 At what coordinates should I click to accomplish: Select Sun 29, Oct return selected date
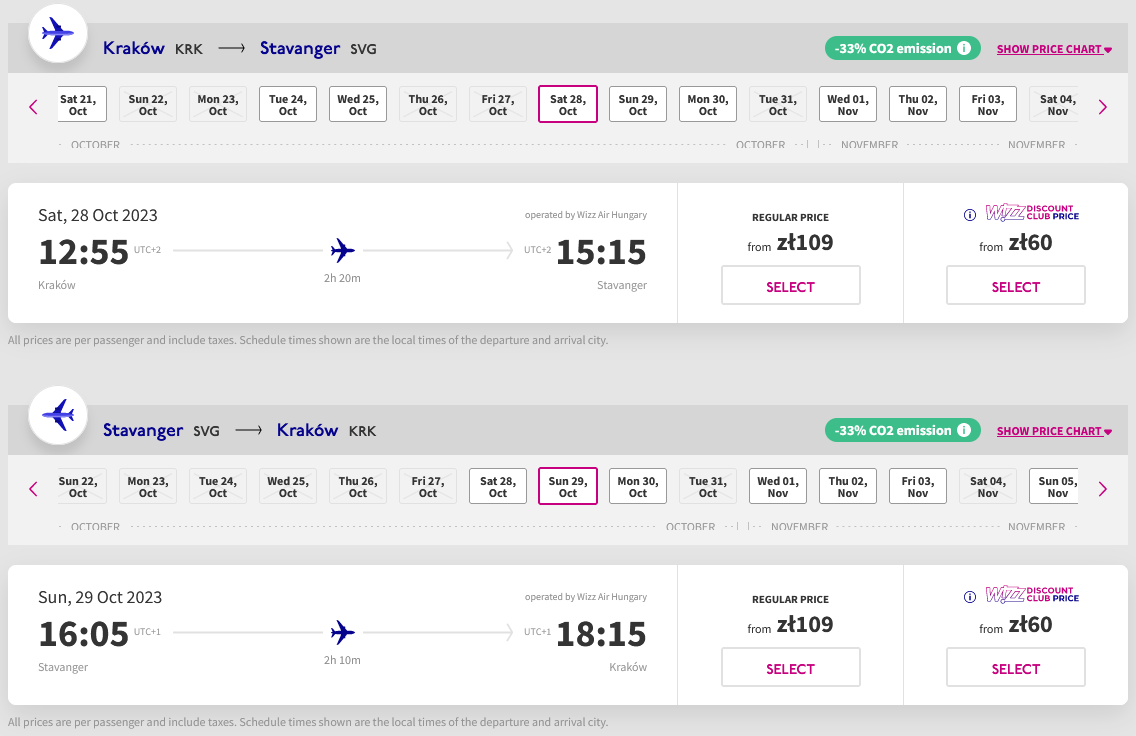pos(568,486)
